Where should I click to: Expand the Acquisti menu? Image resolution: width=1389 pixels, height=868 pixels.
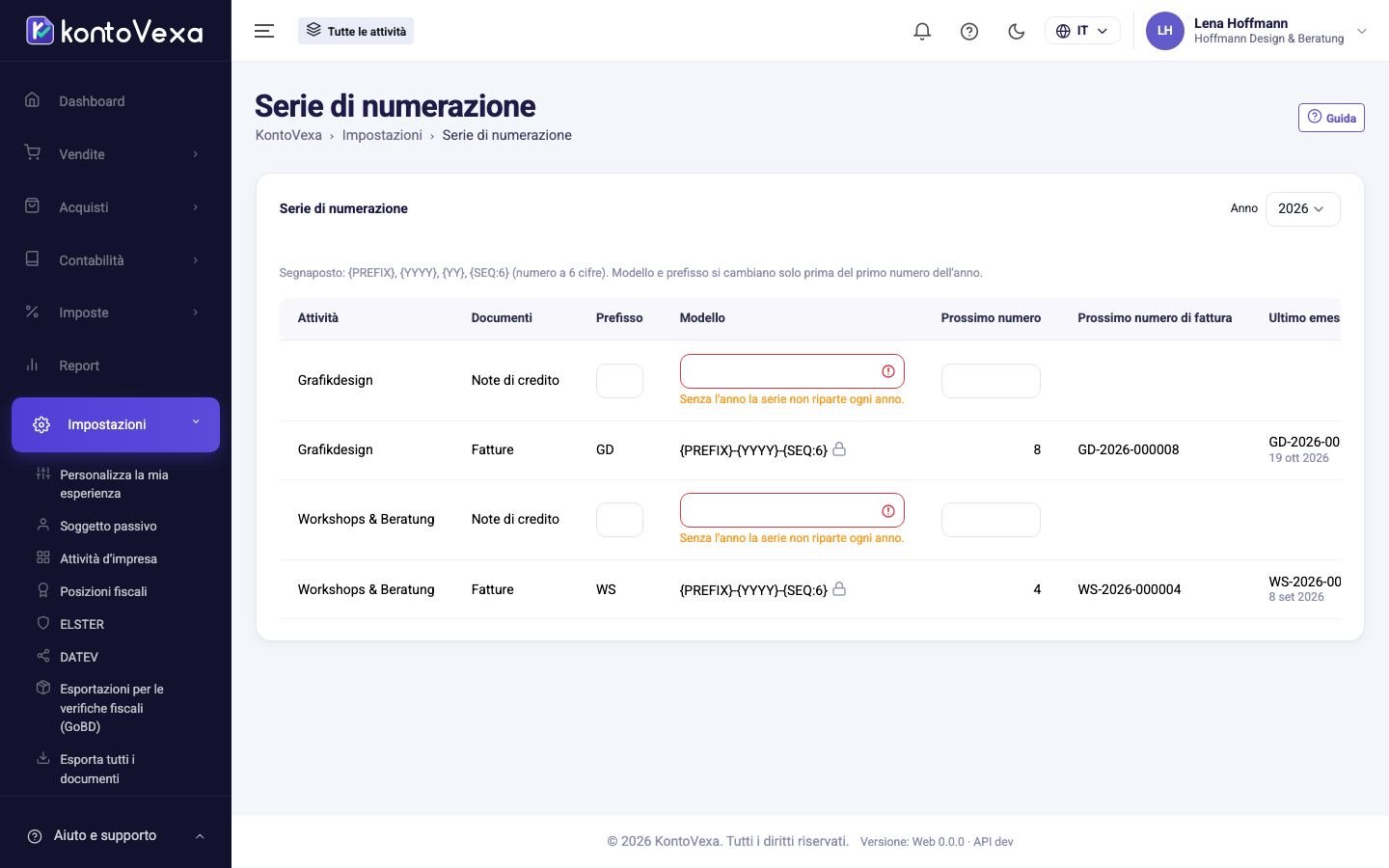[x=116, y=207]
